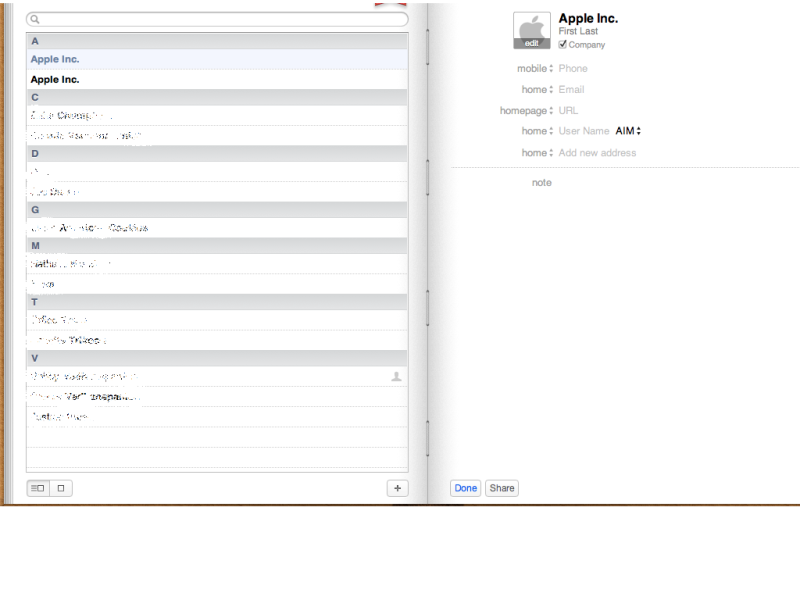Viewport: 800px width, 600px height.
Task: Click the M section header
Action: 217,245
